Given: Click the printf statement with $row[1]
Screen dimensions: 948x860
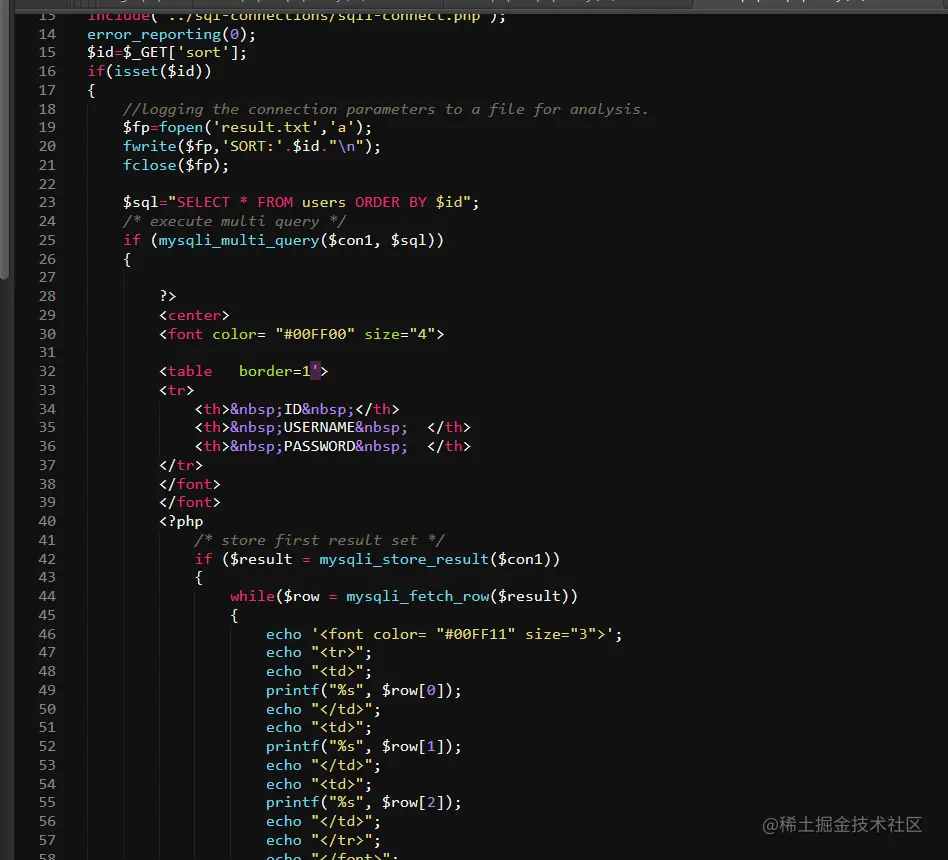Looking at the screenshot, I should (363, 747).
